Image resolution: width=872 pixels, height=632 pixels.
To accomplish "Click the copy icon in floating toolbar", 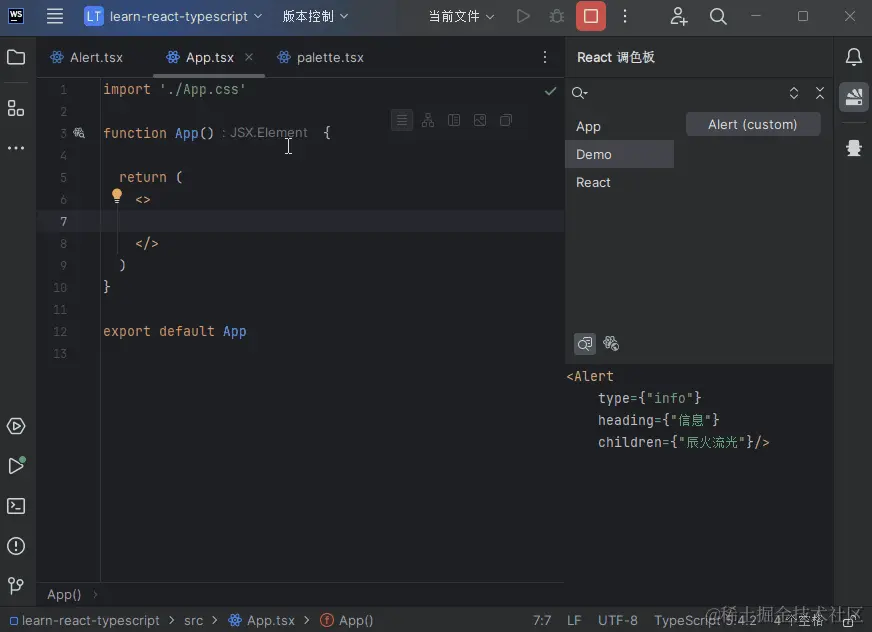I will pos(506,120).
